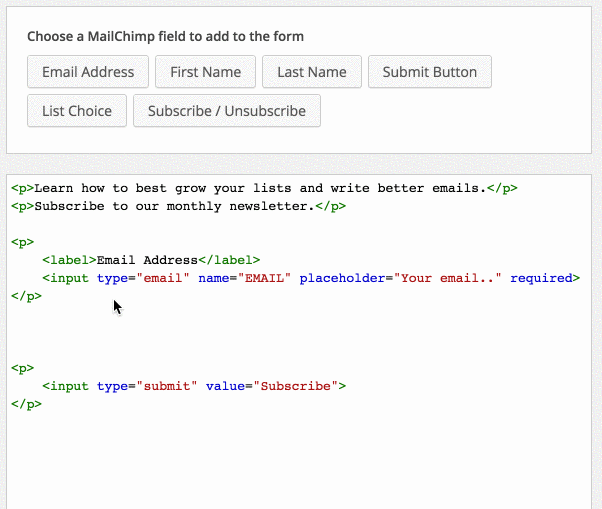Place cursor in 'Learn how to best grow' line

tap(264, 188)
